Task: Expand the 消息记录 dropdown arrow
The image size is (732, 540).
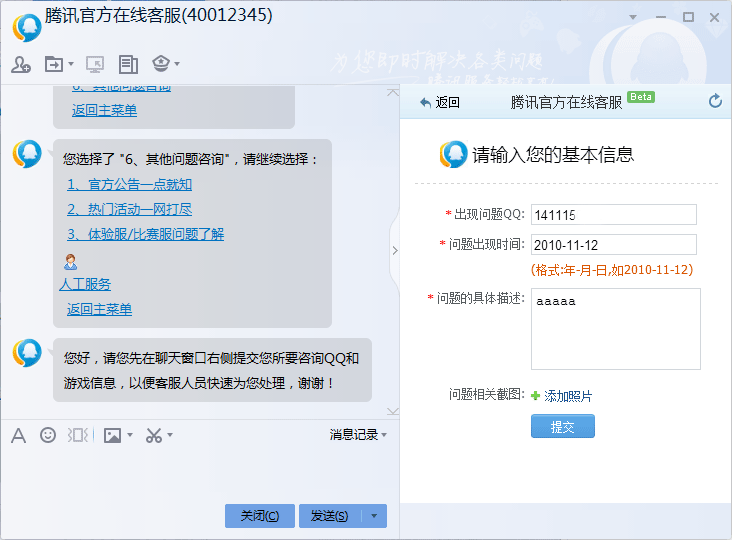Action: point(384,435)
